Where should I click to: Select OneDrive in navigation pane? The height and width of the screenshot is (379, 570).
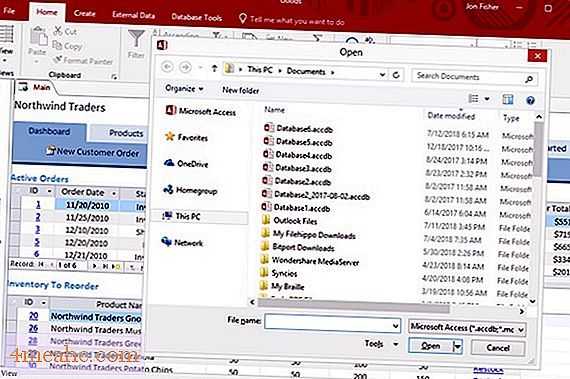186,164
